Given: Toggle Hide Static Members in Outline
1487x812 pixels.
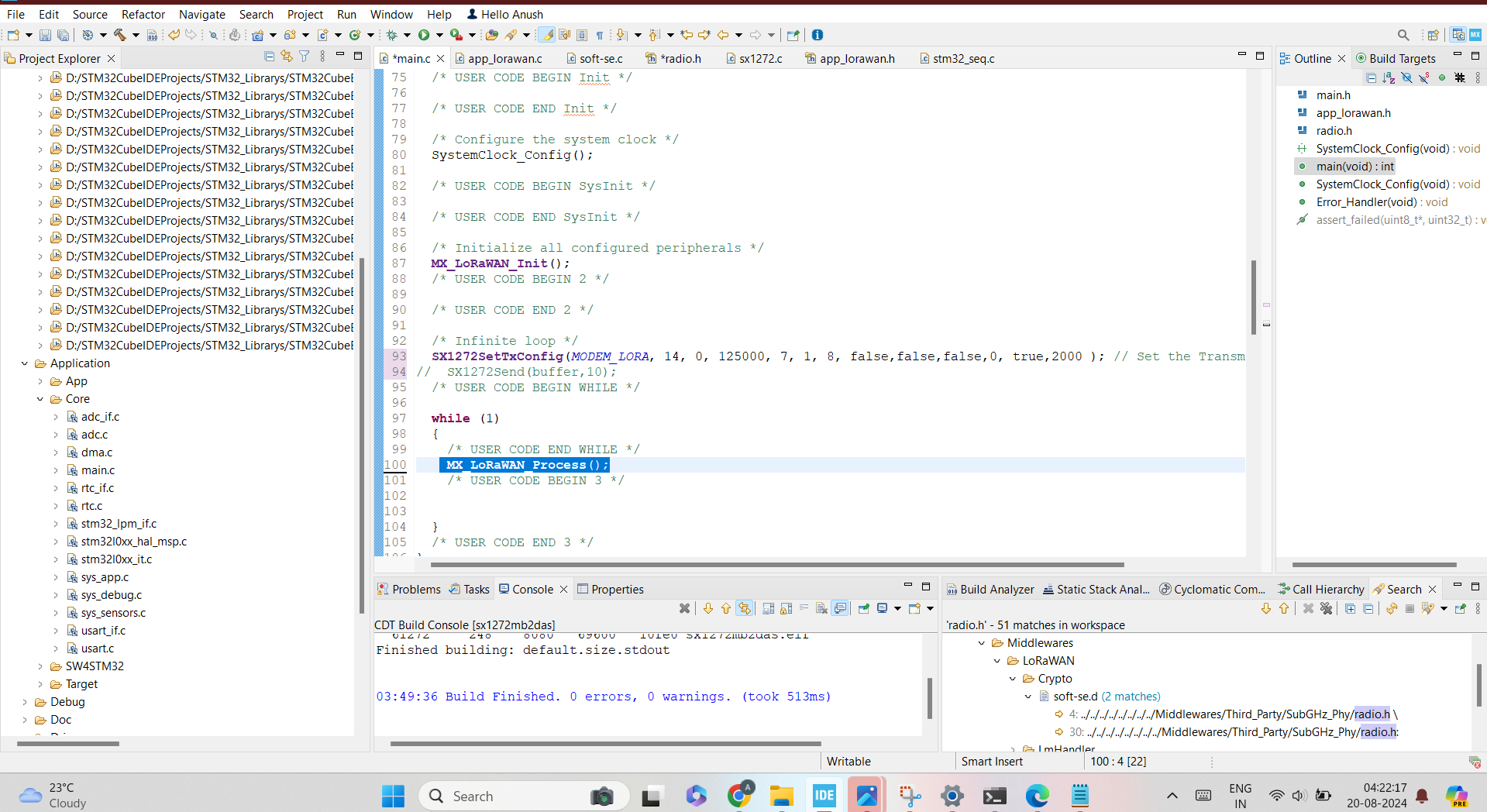Looking at the screenshot, I should (1423, 77).
